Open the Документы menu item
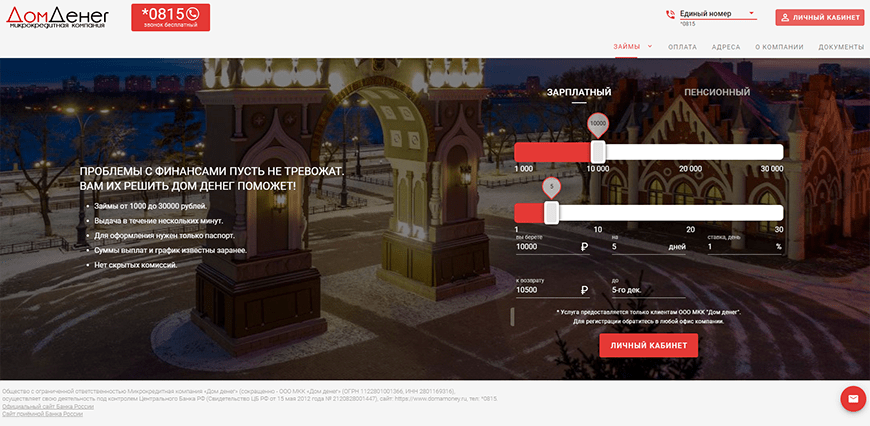The width and height of the screenshot is (870, 426). [x=840, y=47]
